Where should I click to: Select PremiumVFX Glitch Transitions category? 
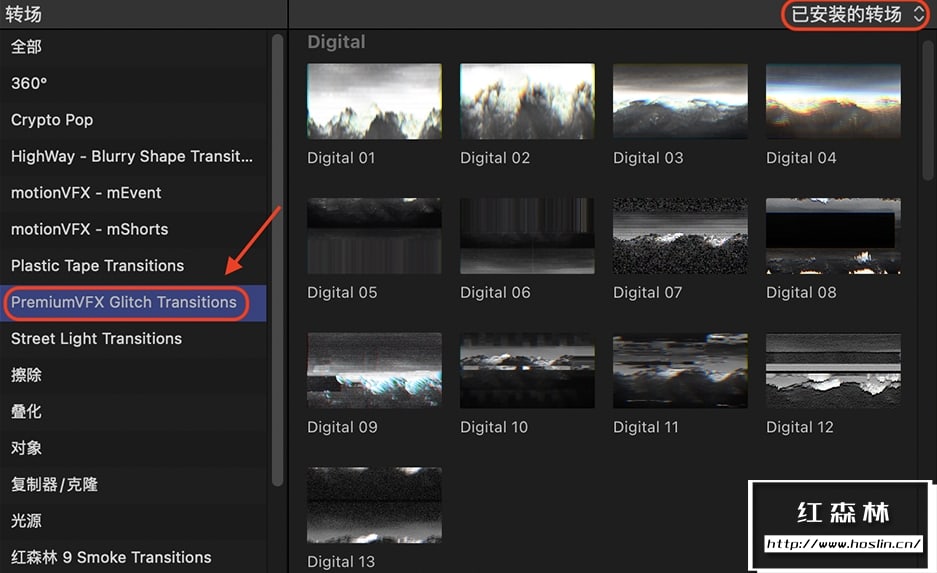pos(133,302)
